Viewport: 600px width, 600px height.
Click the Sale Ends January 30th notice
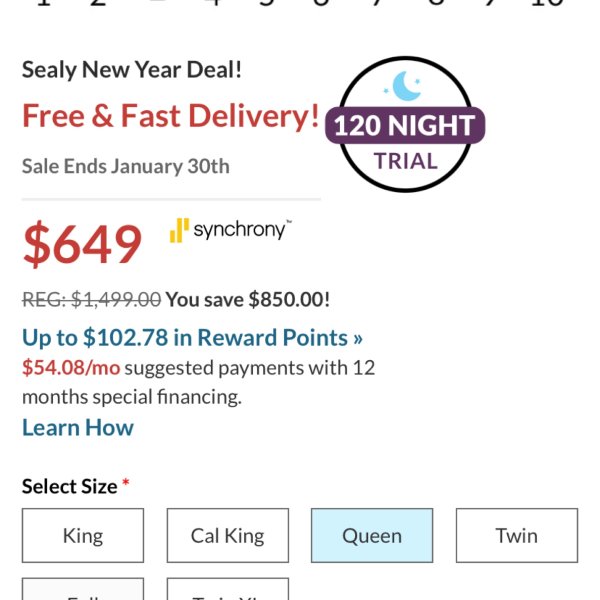[x=126, y=166]
